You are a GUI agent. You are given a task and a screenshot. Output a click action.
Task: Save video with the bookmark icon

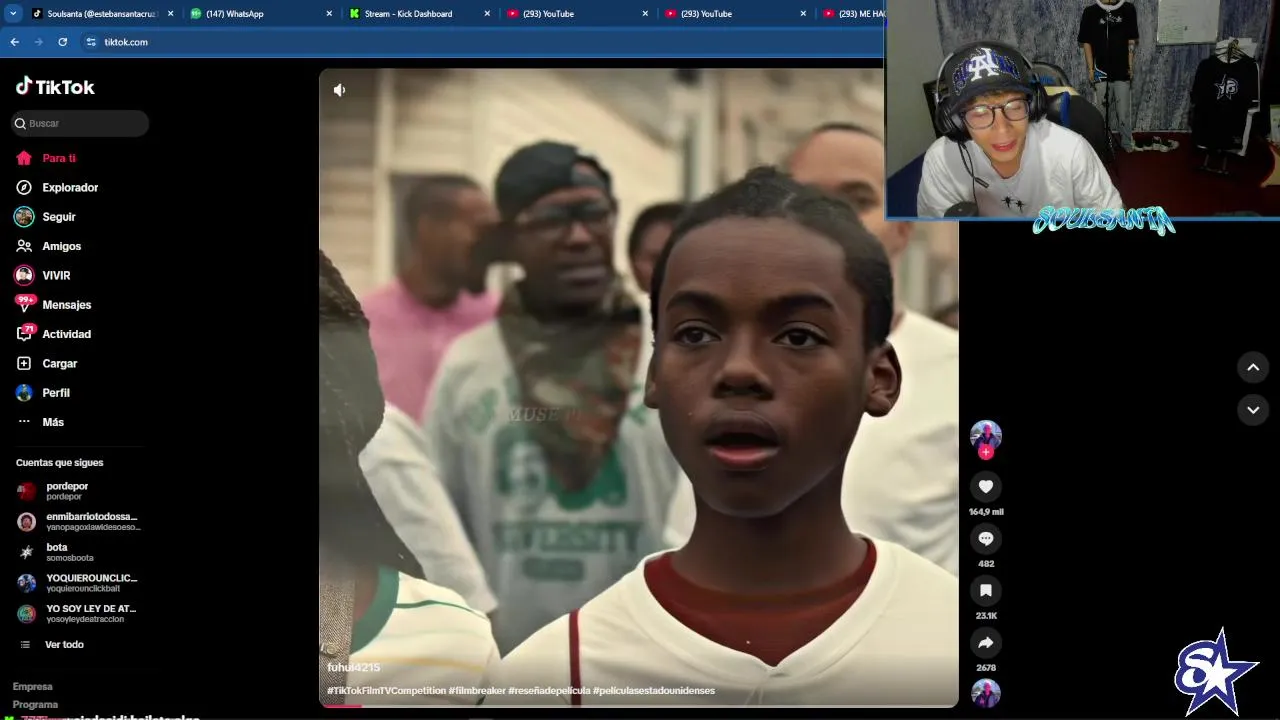pos(986,590)
